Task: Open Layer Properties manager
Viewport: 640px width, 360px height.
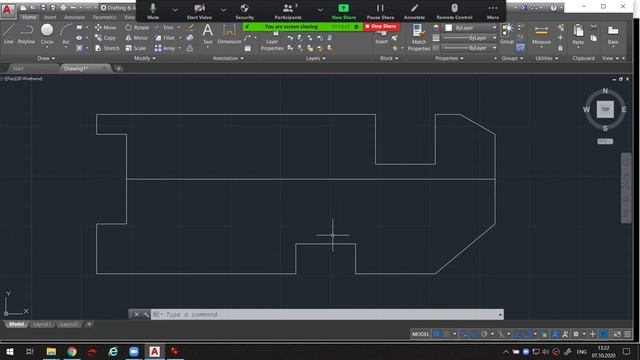Action: (x=272, y=42)
